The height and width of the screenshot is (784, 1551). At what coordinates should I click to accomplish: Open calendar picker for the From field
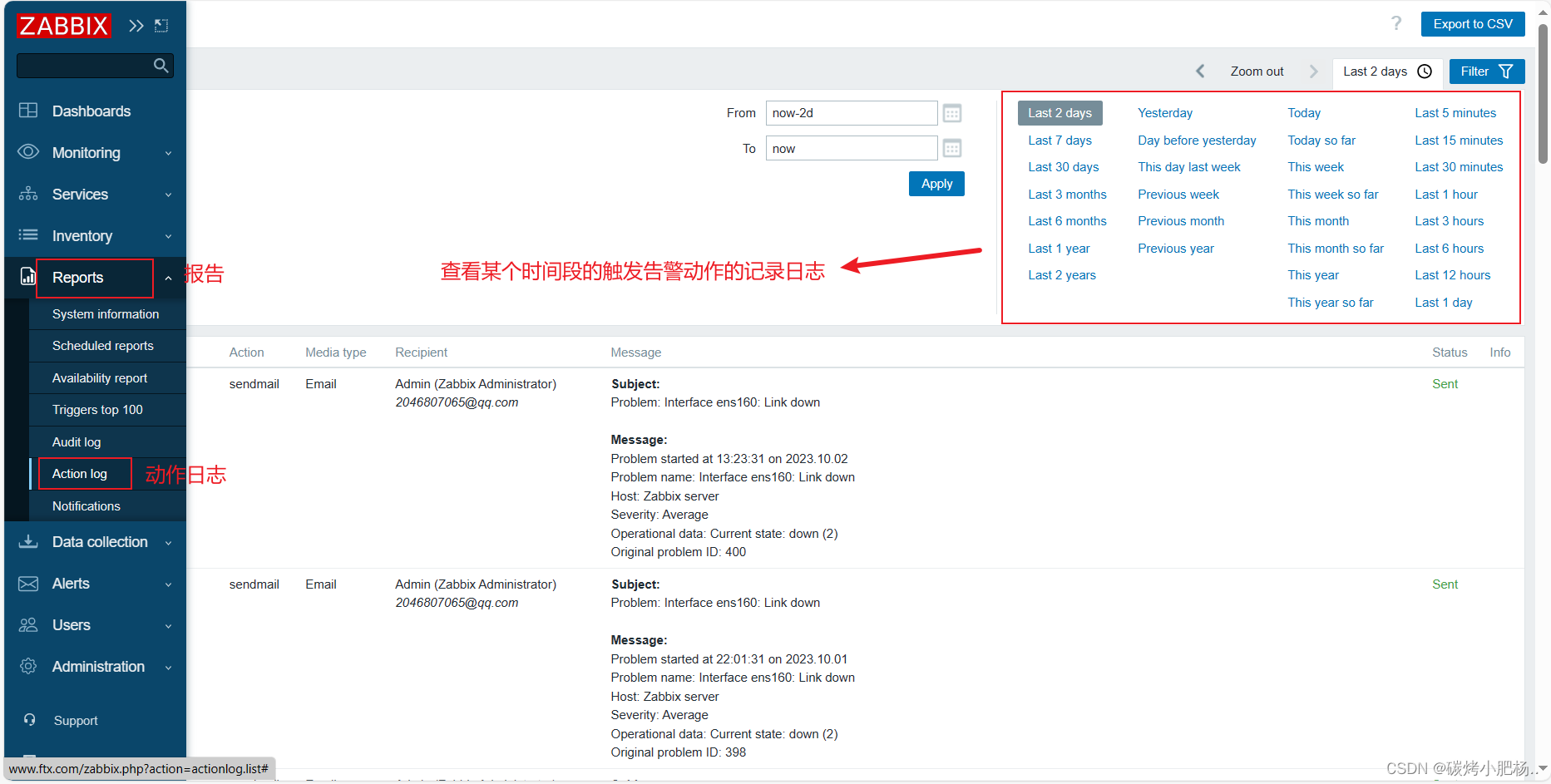952,113
